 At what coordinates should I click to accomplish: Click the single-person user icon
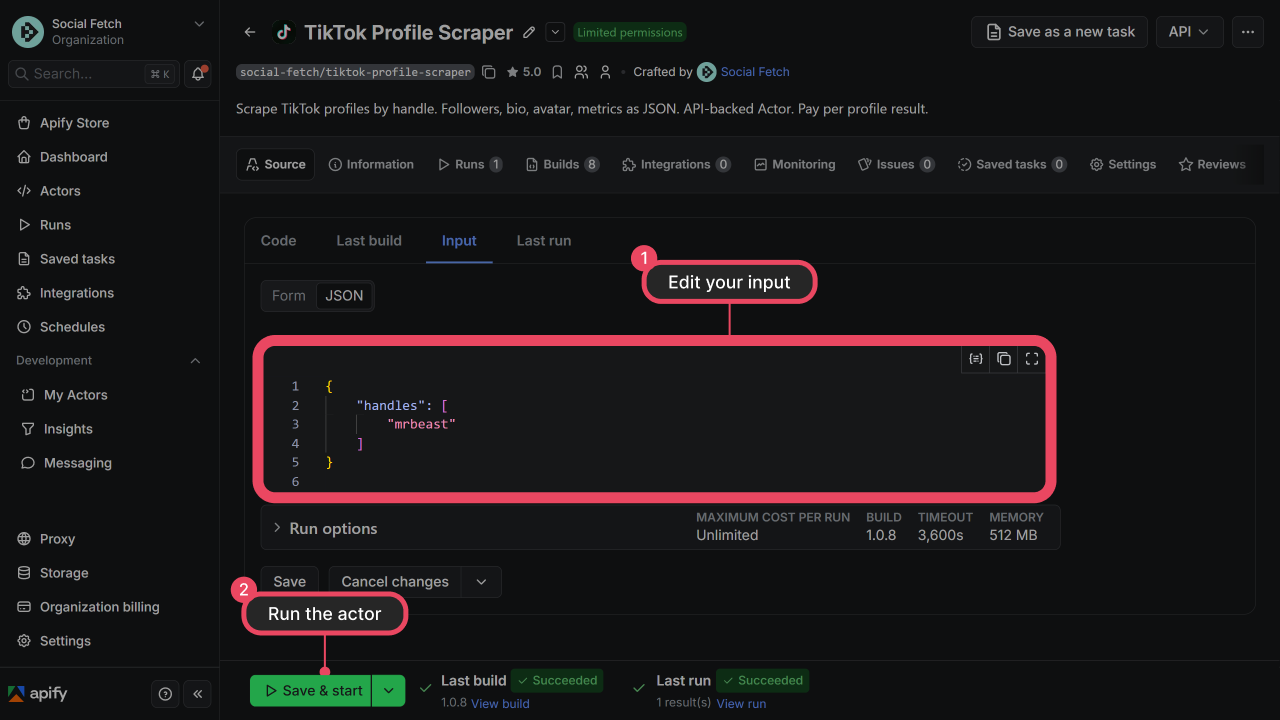click(x=605, y=72)
